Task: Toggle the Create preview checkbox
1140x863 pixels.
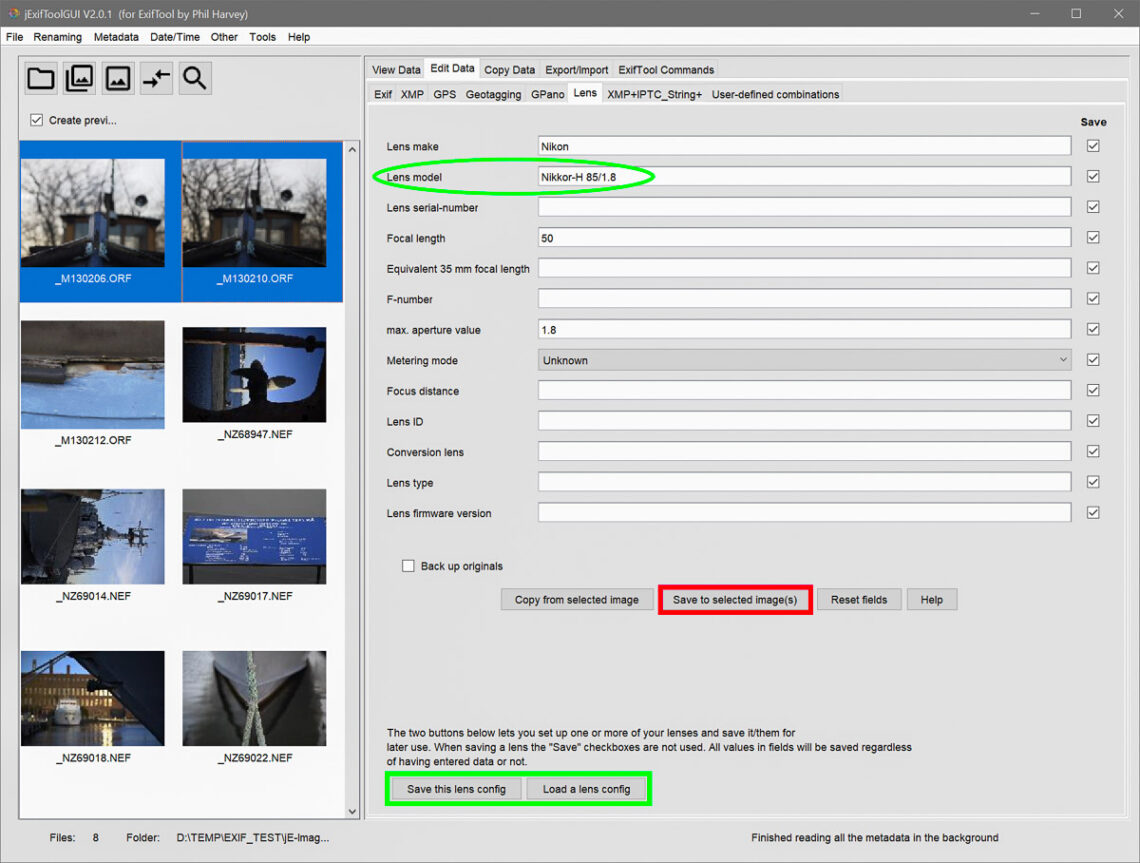Action: coord(37,120)
